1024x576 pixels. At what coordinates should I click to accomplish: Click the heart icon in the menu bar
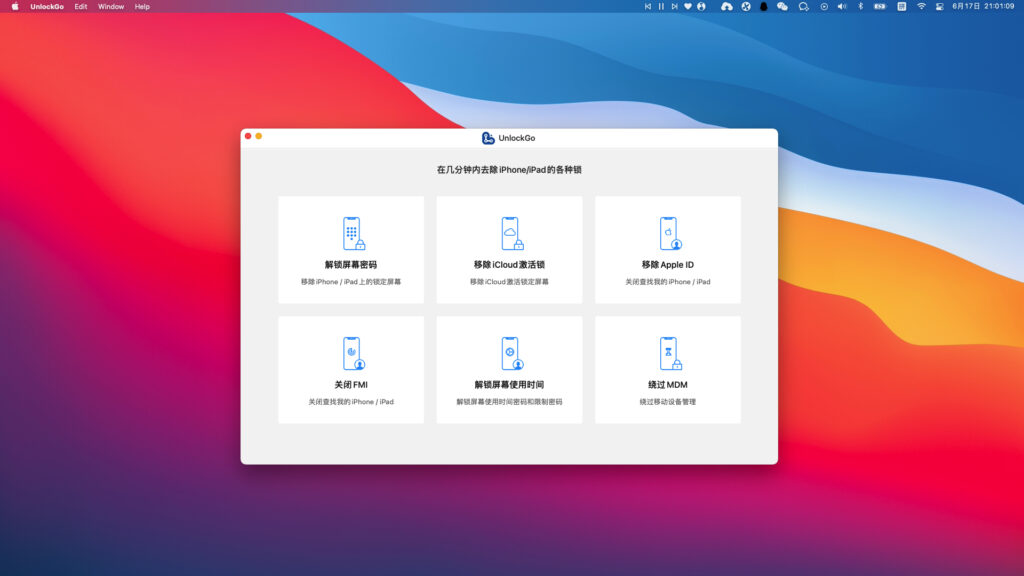click(687, 8)
